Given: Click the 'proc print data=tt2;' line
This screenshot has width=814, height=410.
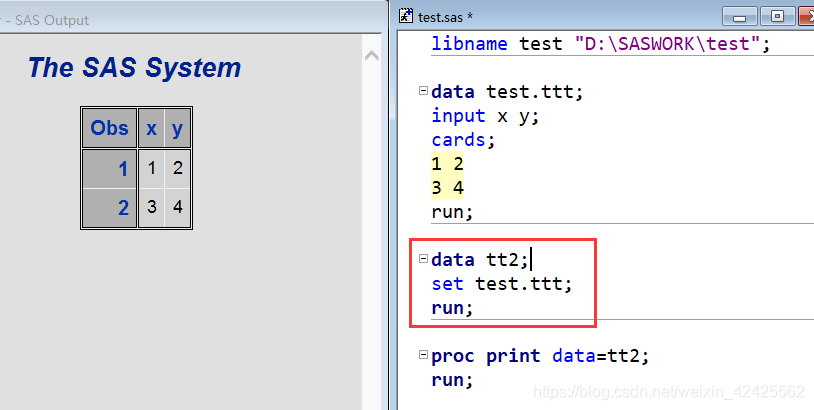Looking at the screenshot, I should 540,356.
